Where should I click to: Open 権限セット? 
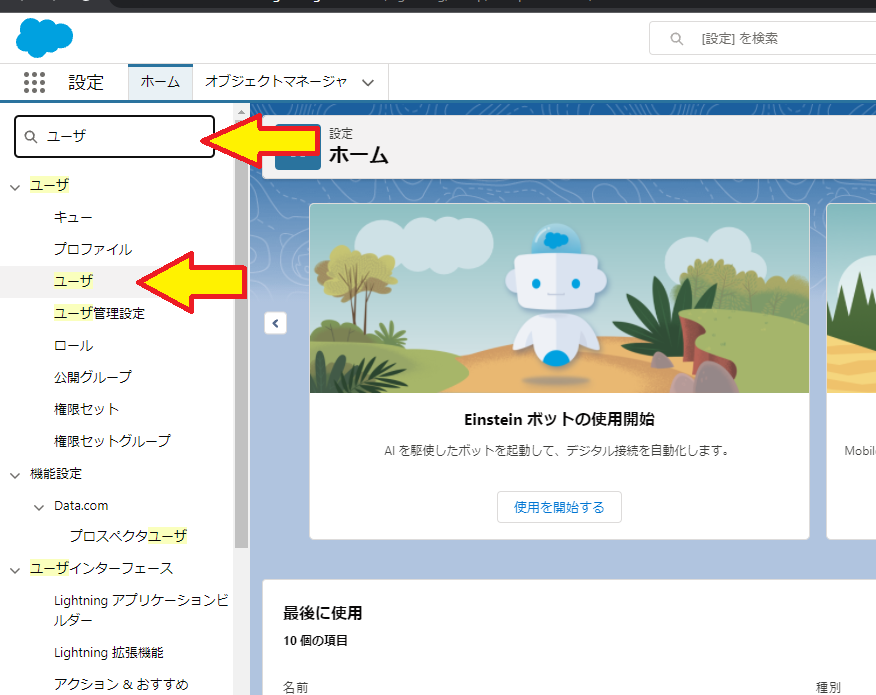click(87, 410)
